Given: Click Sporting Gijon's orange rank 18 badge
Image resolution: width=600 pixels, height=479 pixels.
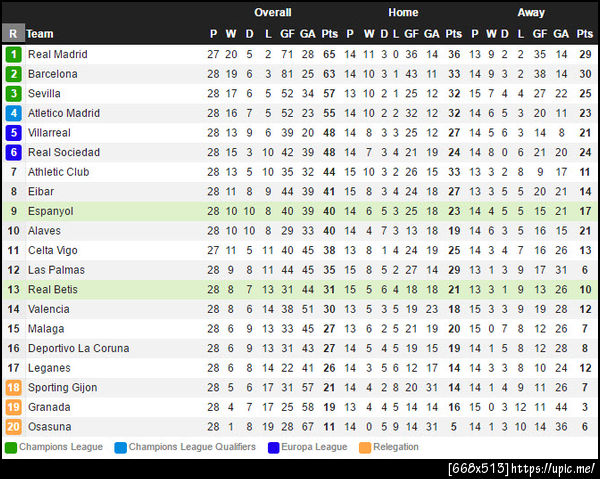Looking at the screenshot, I should pyautogui.click(x=13, y=388).
